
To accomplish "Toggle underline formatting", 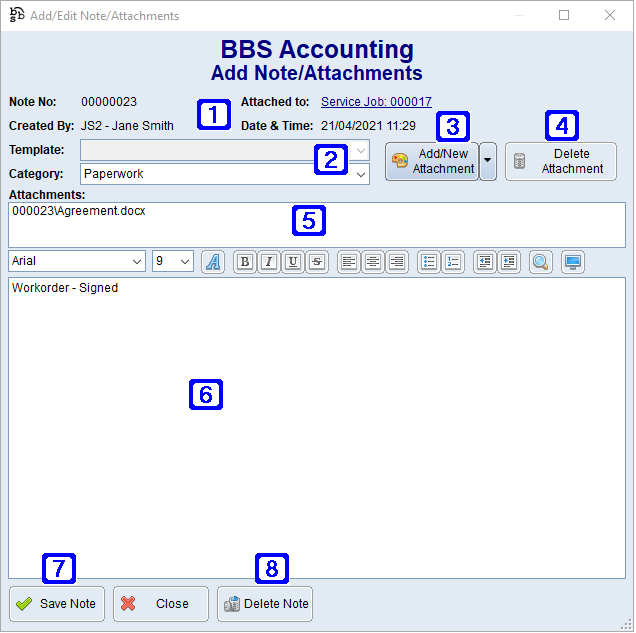I will tap(292, 262).
